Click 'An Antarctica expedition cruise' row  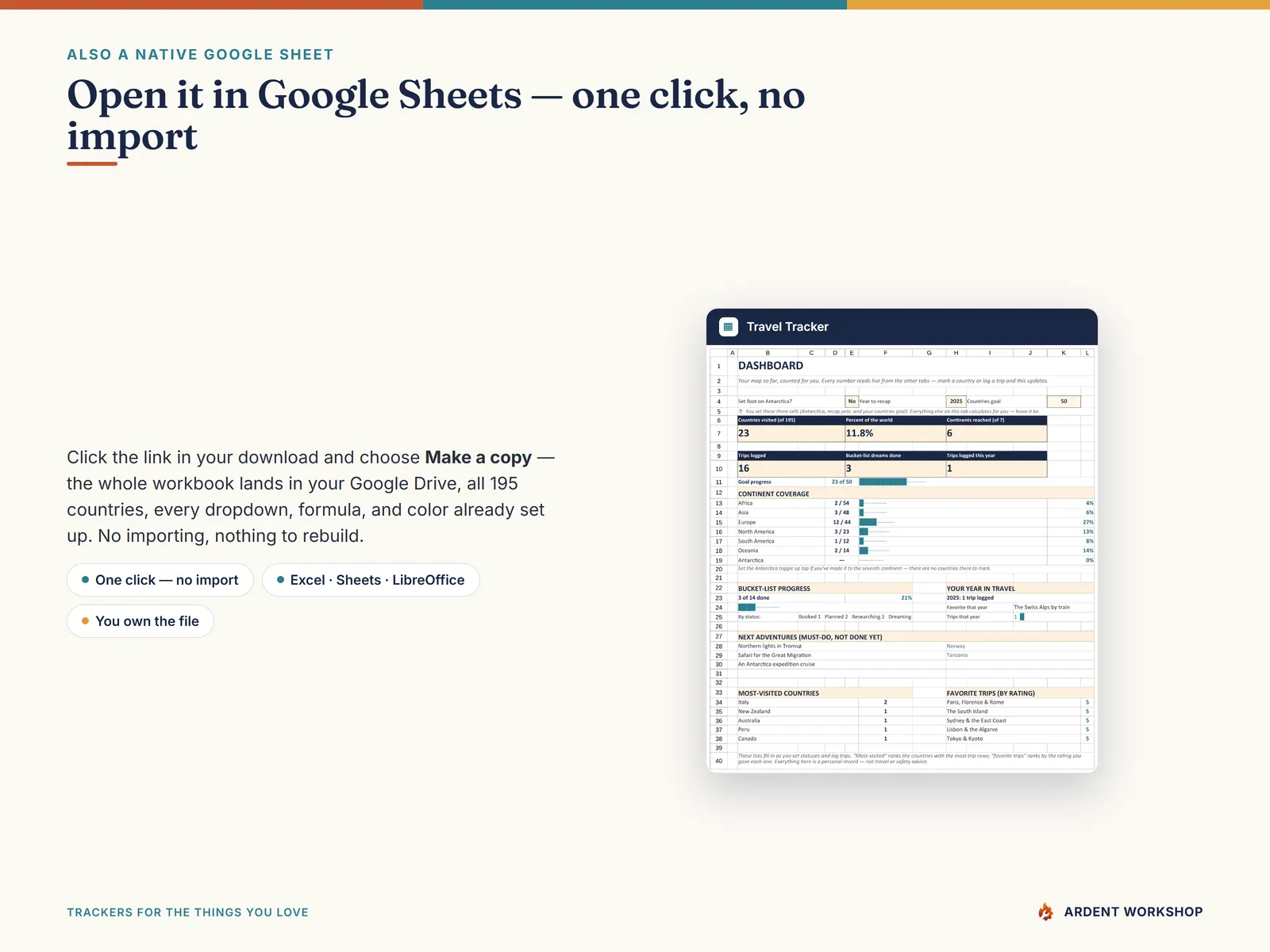tap(776, 664)
